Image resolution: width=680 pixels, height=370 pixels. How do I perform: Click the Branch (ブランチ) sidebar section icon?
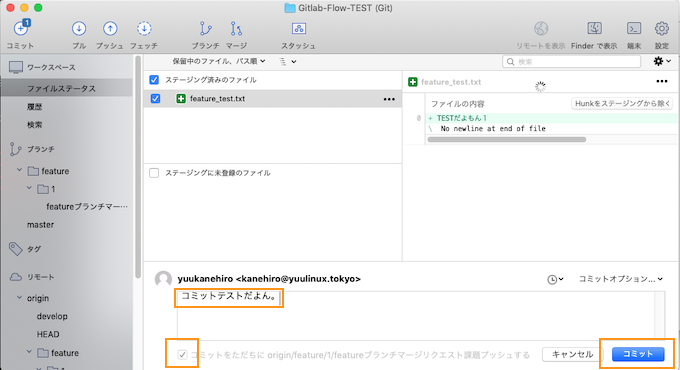[15, 149]
